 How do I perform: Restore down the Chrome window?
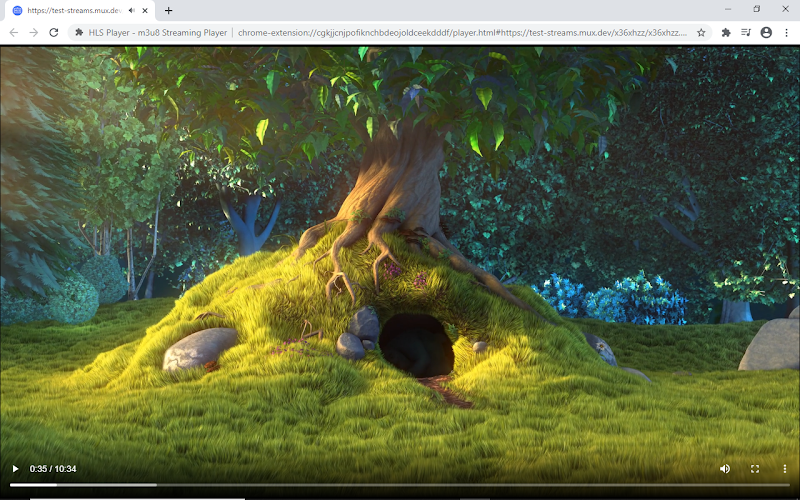pos(757,9)
